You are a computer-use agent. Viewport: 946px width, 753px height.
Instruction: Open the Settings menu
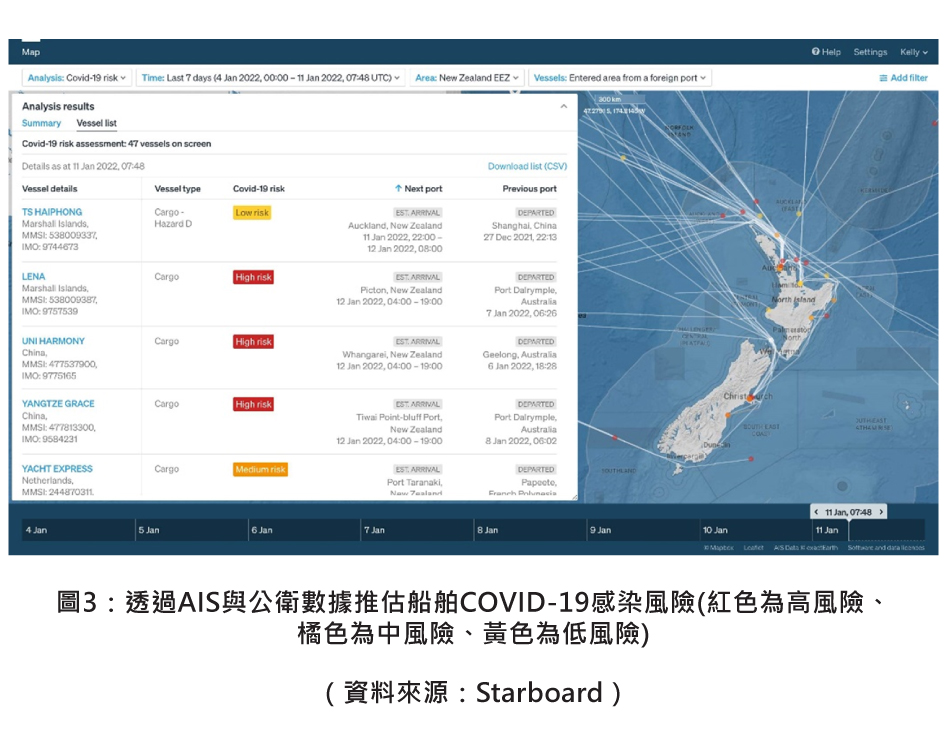pos(870,52)
